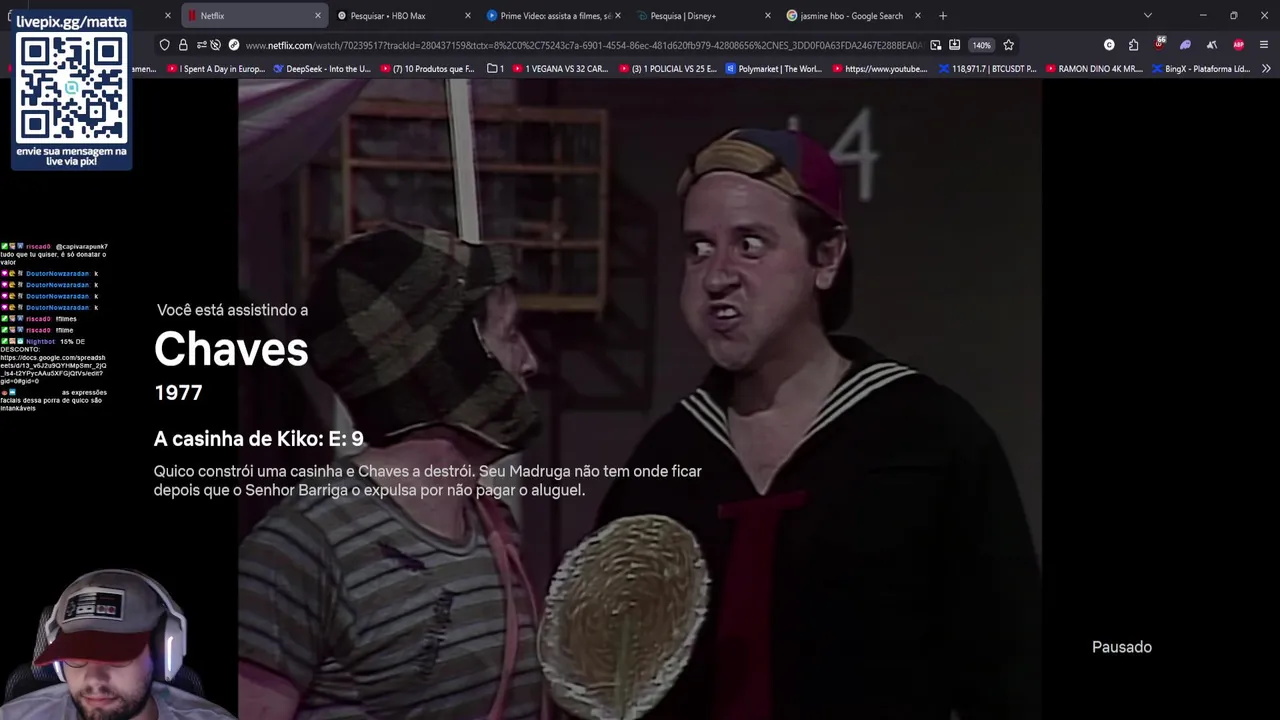Screen dimensions: 1280x720
Task: Open the bookmark folder named 1
Action: click(495, 69)
